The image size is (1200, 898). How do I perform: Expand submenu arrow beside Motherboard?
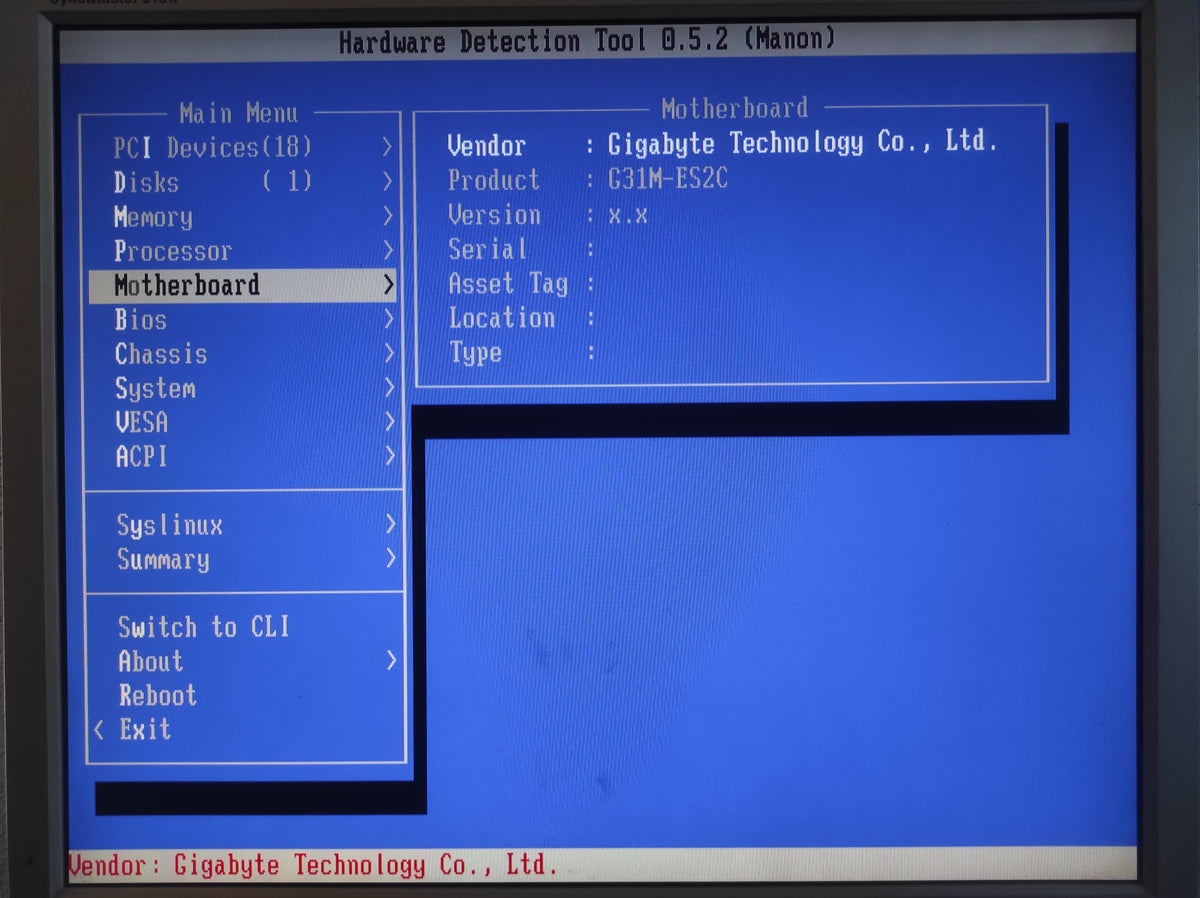pyautogui.click(x=389, y=285)
